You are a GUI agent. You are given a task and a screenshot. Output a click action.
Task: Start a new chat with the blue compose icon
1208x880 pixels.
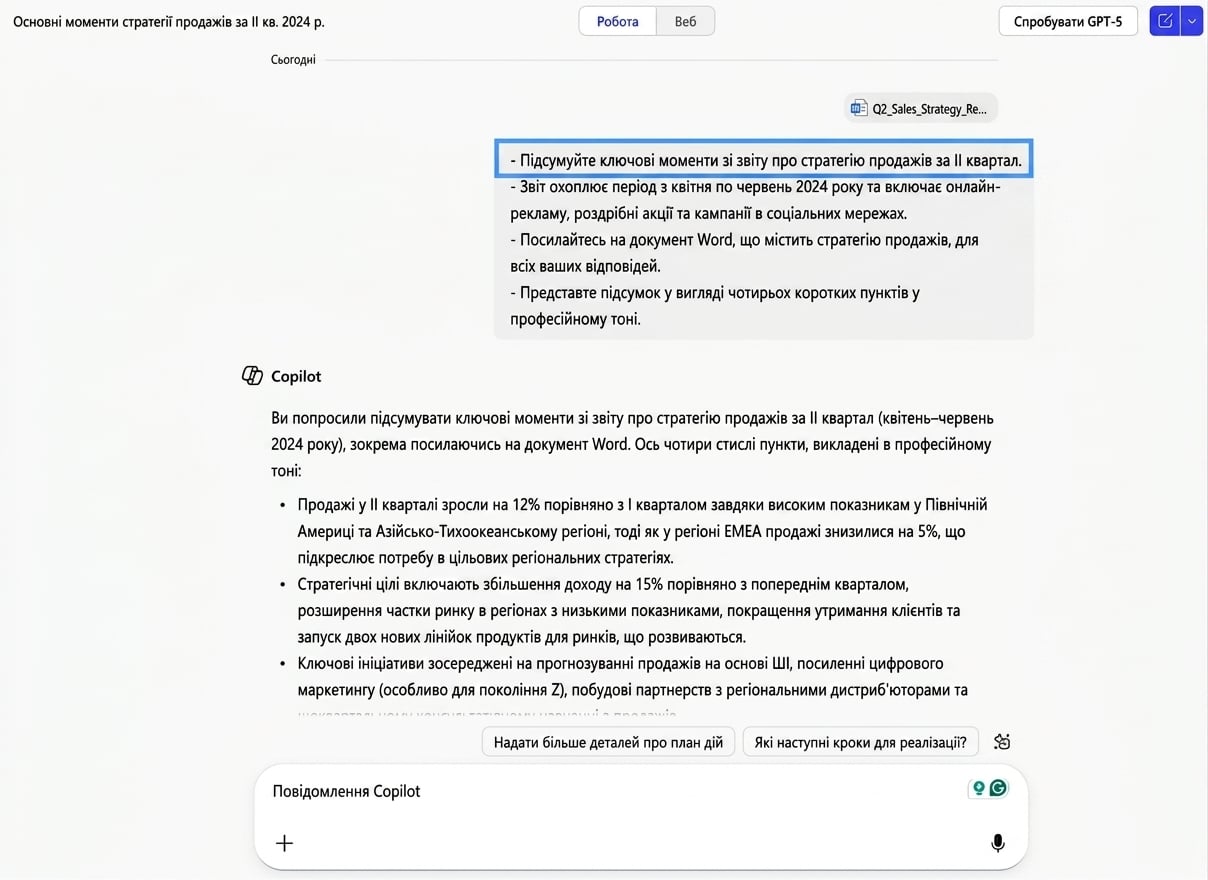click(x=1165, y=21)
